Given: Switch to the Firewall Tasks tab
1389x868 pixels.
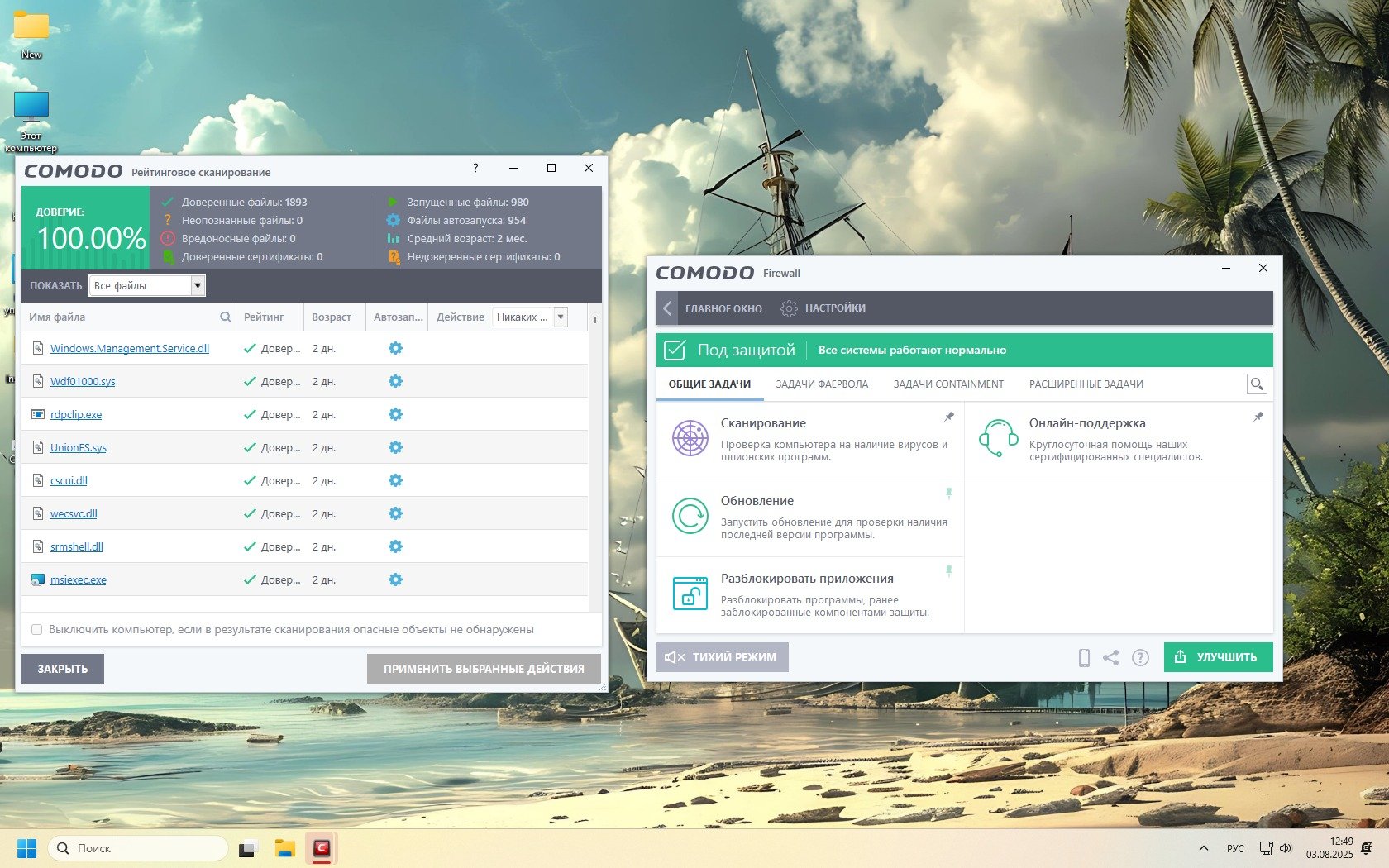Looking at the screenshot, I should (x=821, y=384).
